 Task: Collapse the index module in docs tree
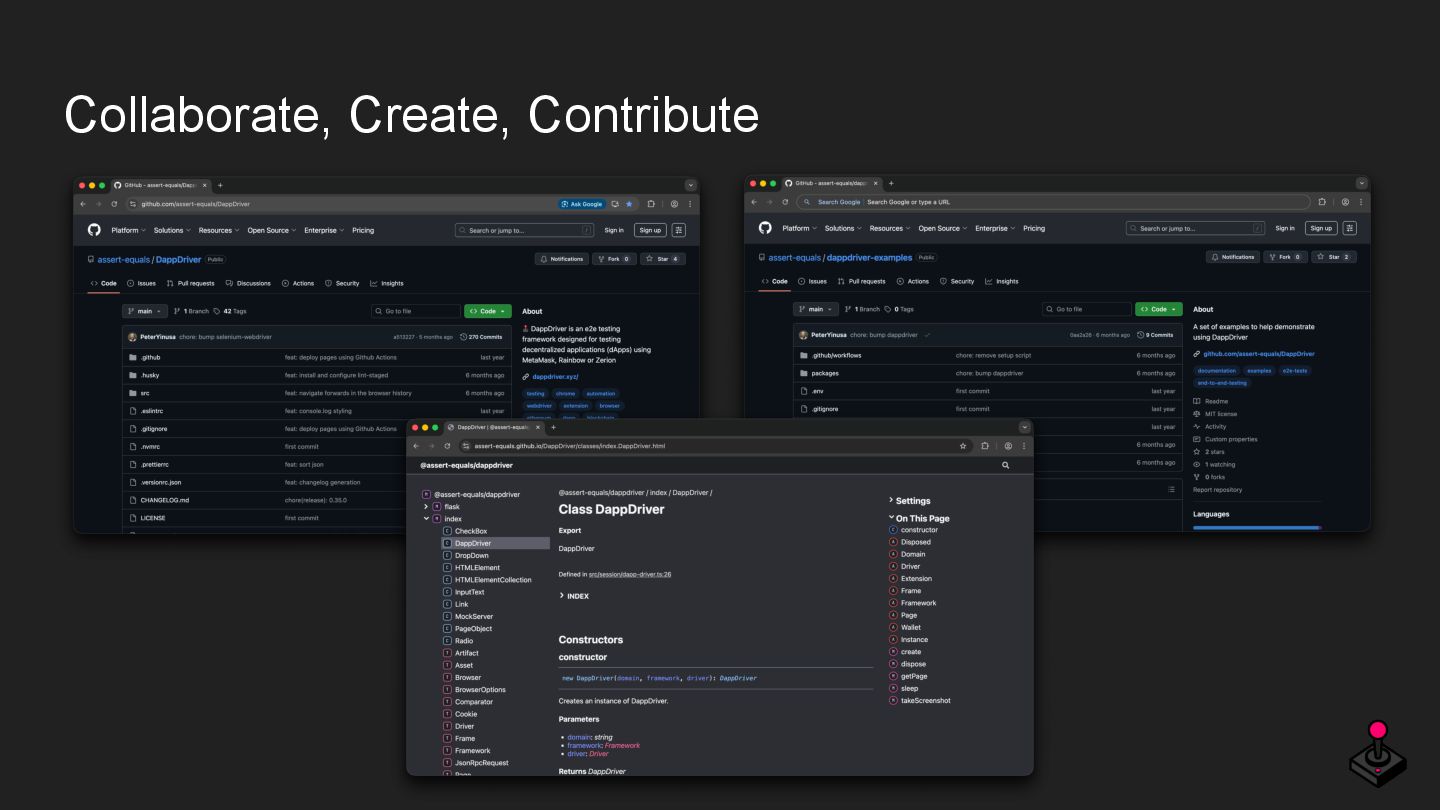(426, 519)
